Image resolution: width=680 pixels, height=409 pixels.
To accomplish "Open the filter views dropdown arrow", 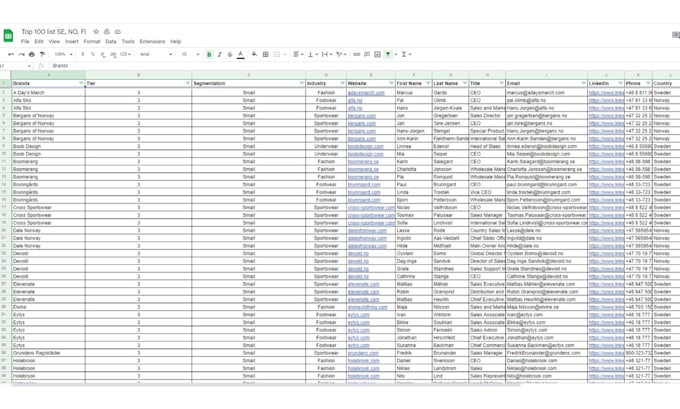I will point(396,54).
